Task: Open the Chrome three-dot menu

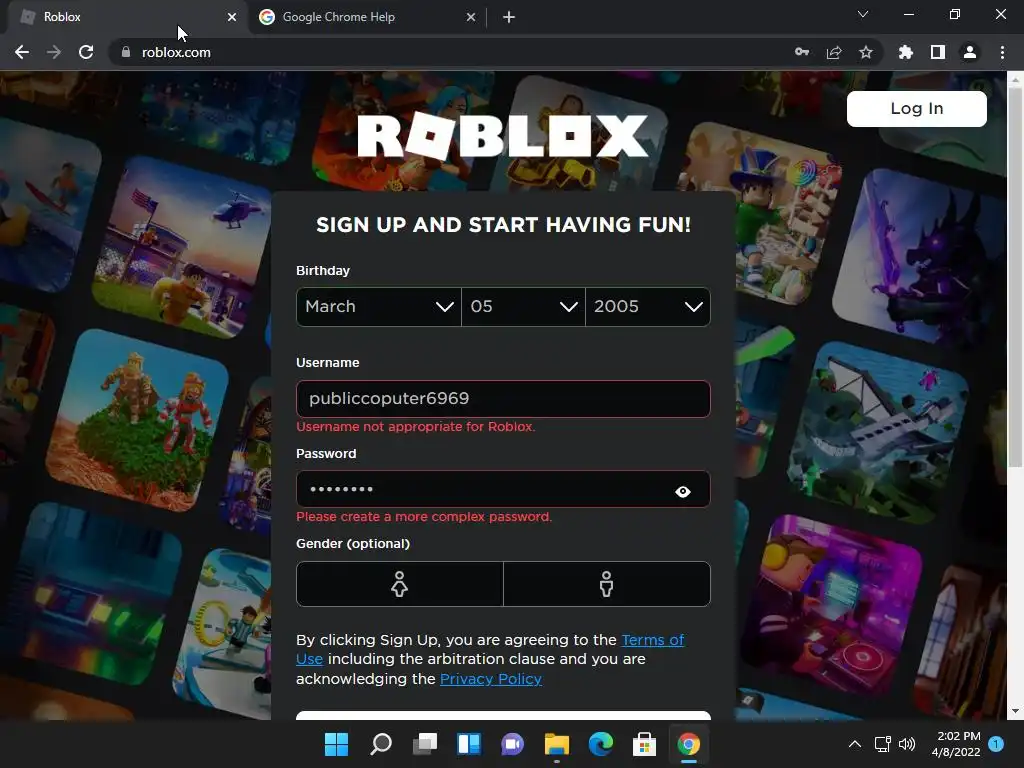Action: click(x=1002, y=52)
